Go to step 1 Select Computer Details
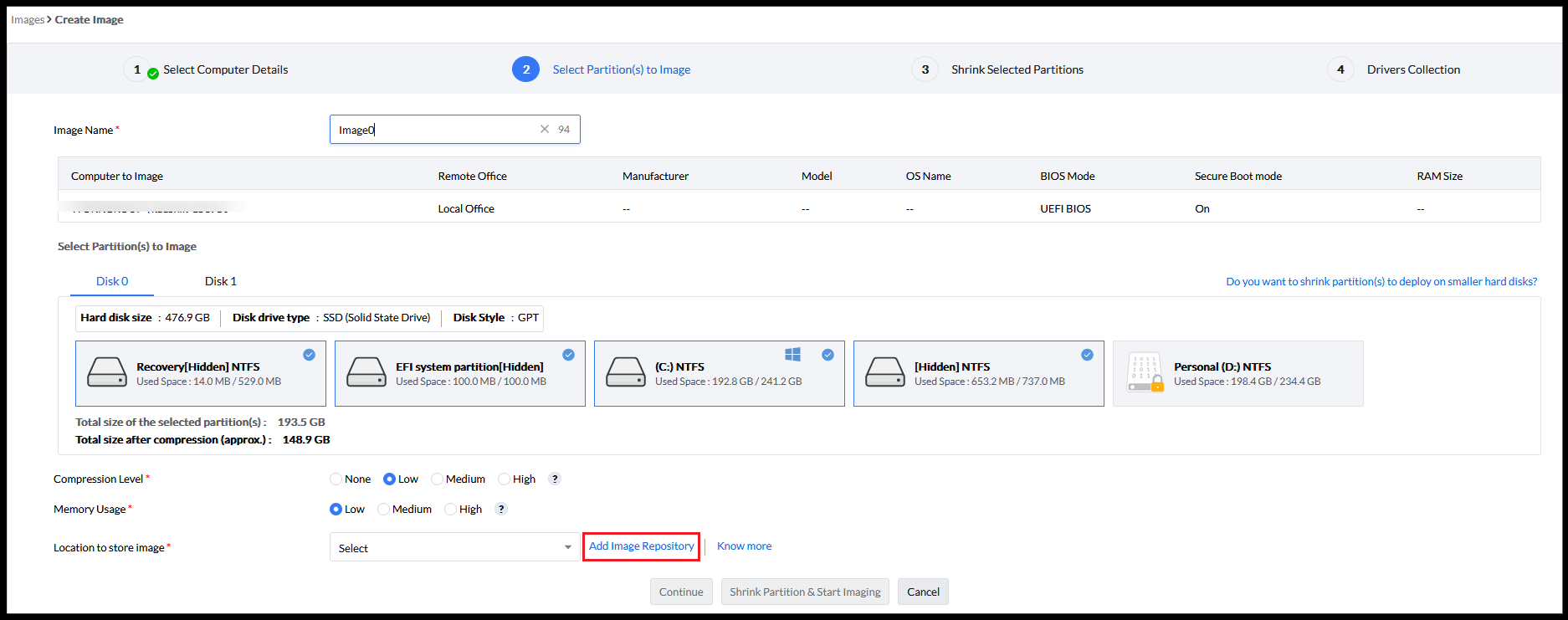1568x620 pixels. tap(225, 69)
